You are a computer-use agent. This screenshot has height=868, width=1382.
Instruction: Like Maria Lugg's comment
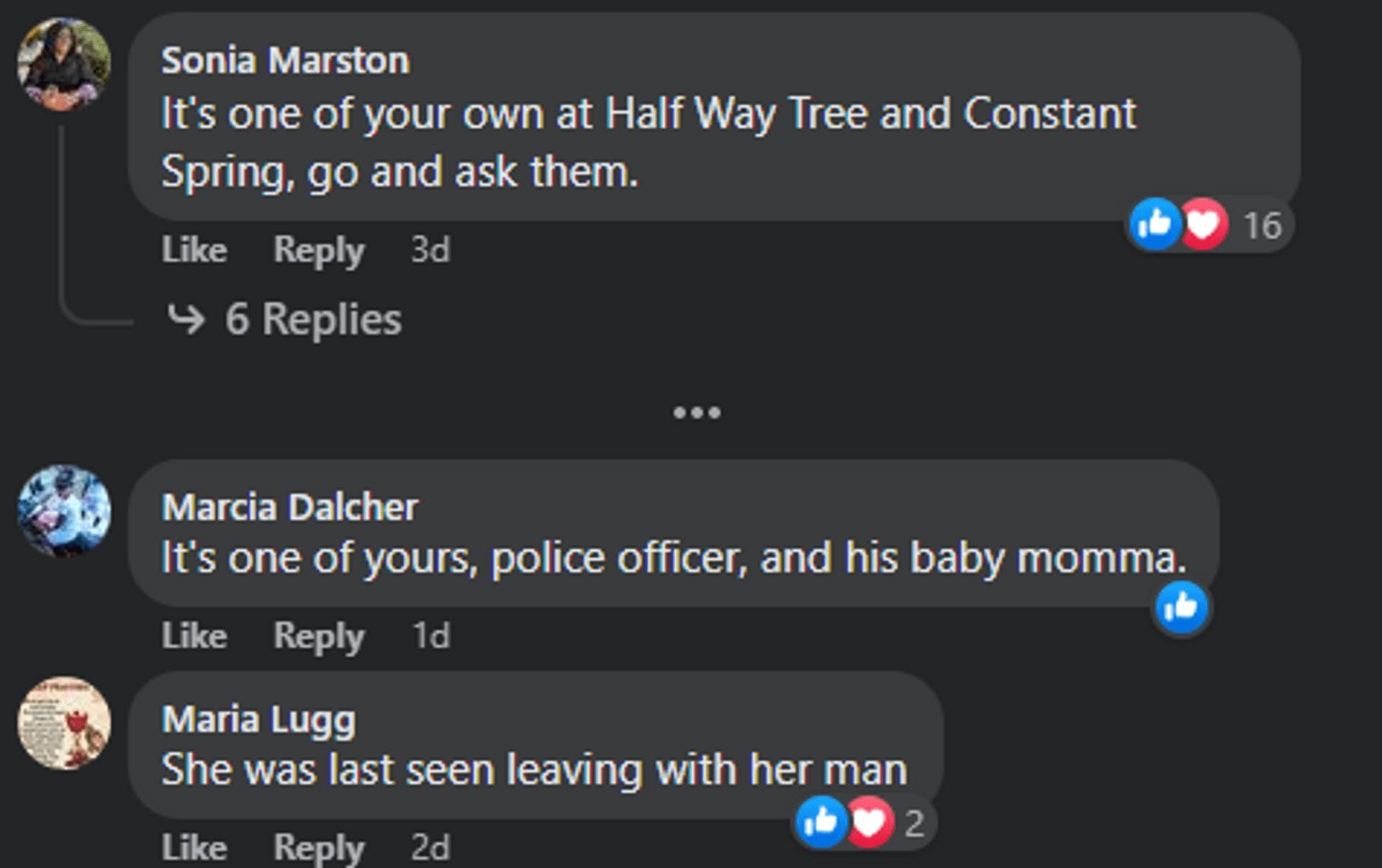pos(194,847)
